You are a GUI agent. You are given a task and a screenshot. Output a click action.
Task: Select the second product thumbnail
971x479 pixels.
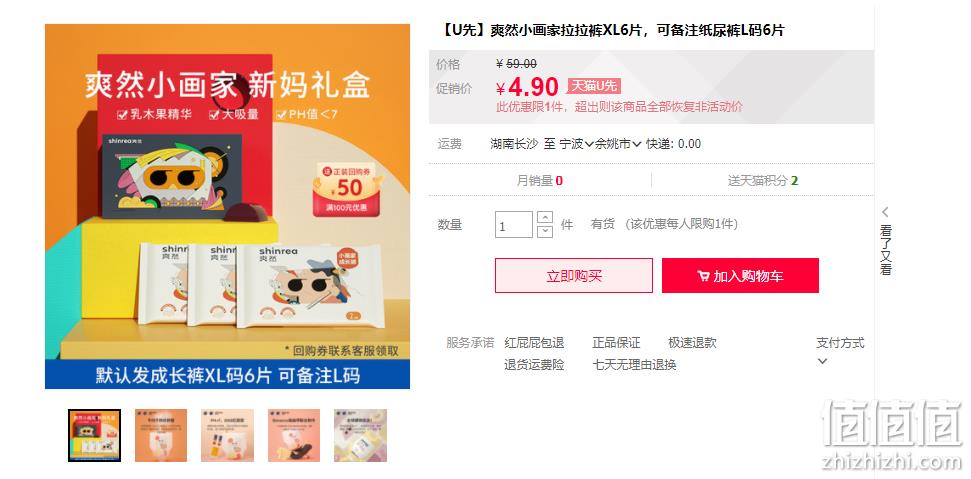click(x=161, y=436)
